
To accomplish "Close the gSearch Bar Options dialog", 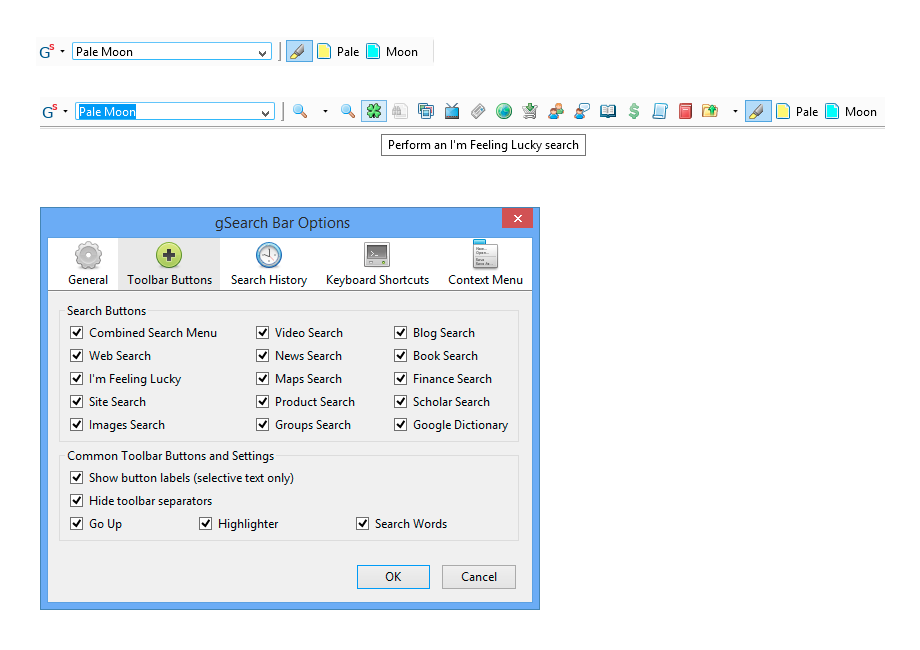I will [x=518, y=218].
